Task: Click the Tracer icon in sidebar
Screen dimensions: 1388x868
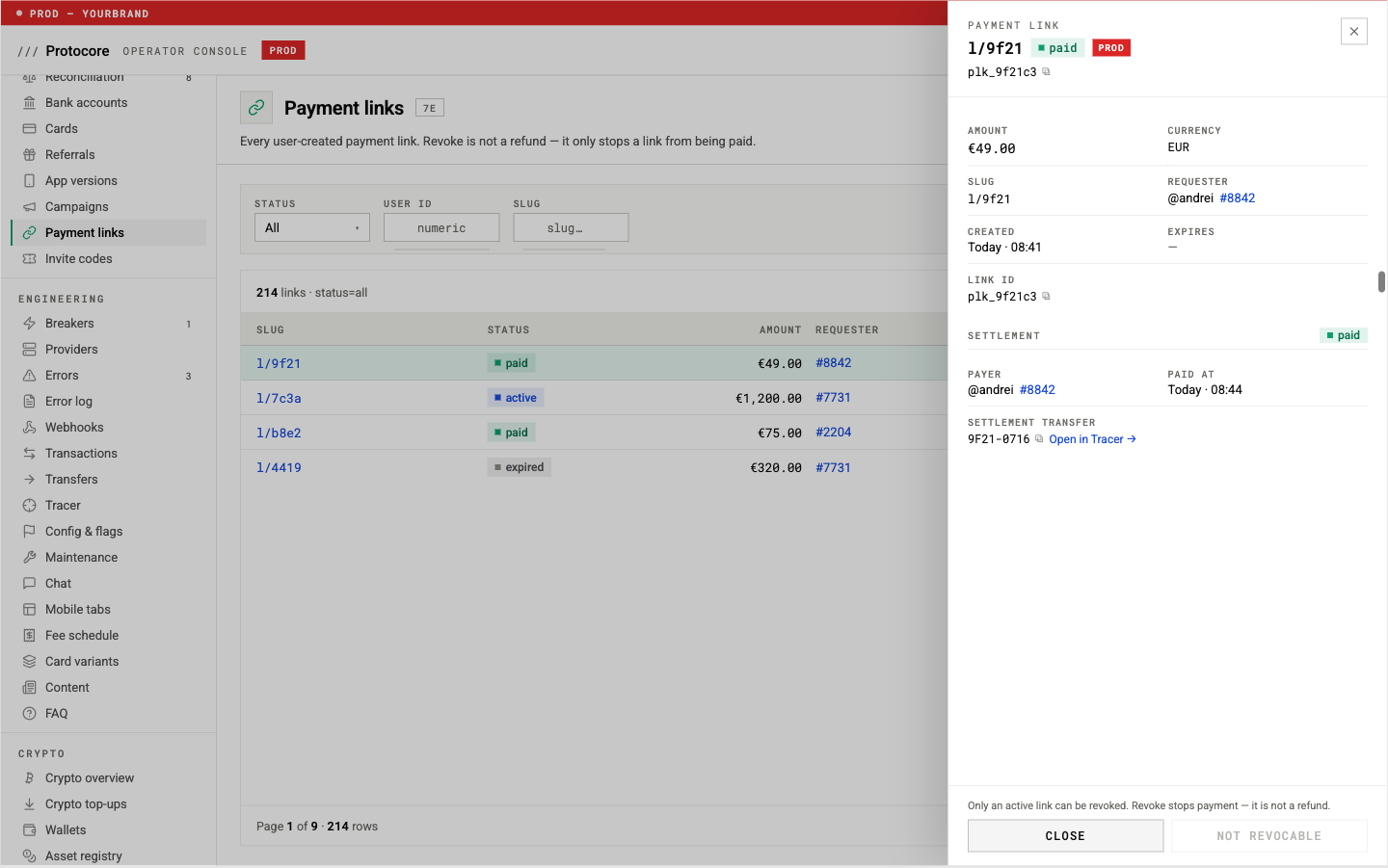Action: (29, 506)
